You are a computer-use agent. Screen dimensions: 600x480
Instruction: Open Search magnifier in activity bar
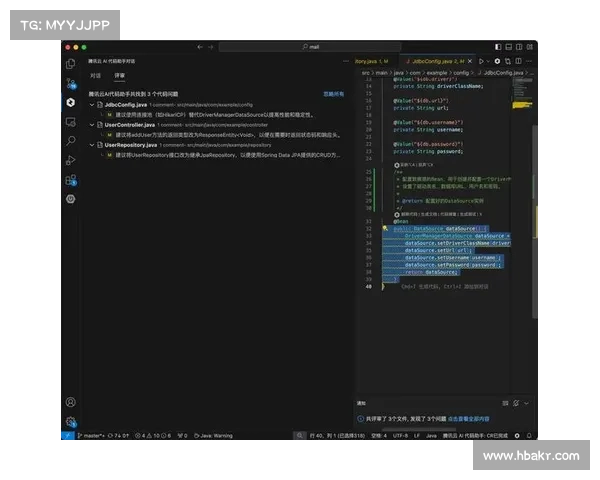tap(70, 141)
